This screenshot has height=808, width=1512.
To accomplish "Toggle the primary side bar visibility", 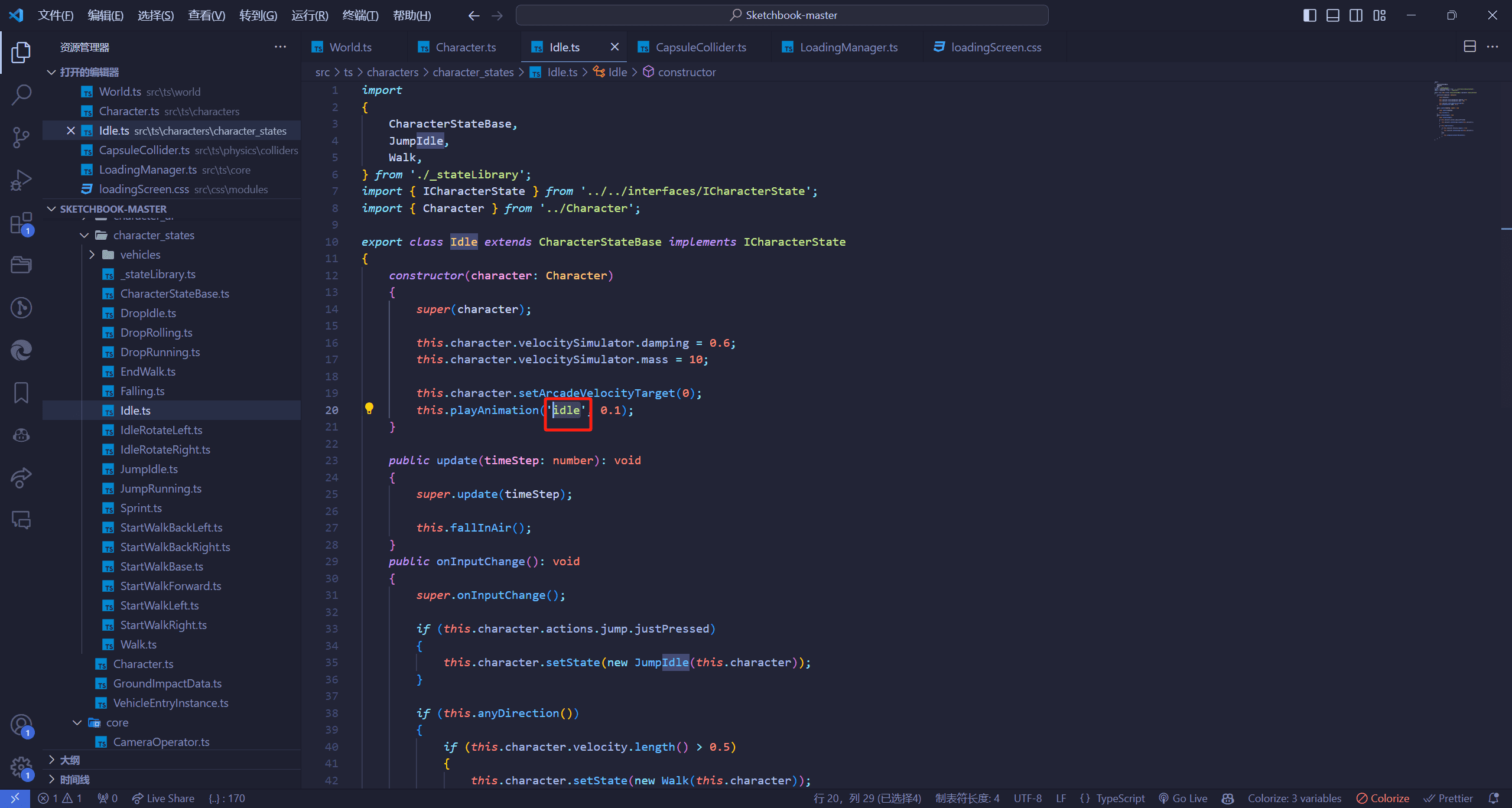I will point(1309,15).
